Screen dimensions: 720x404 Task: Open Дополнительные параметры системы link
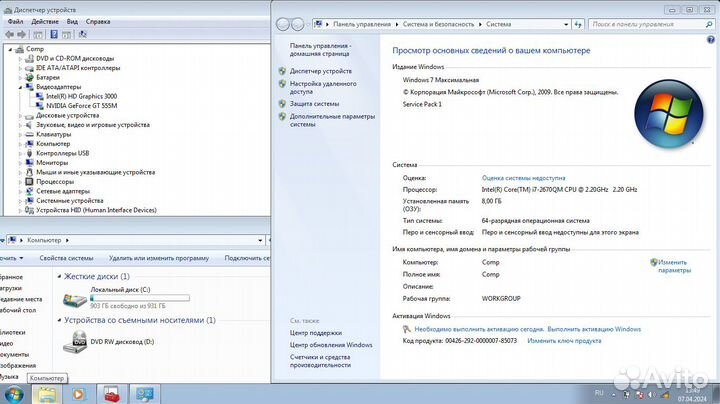click(x=332, y=120)
